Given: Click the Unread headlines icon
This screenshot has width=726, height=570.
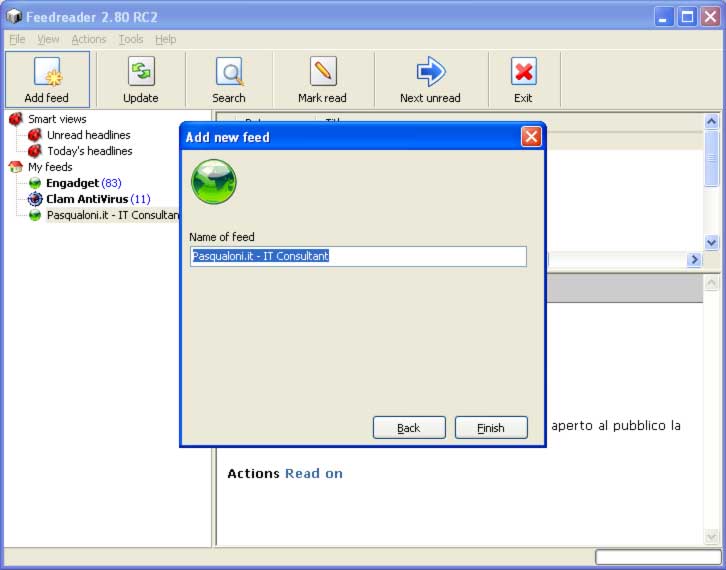Looking at the screenshot, I should (35, 135).
